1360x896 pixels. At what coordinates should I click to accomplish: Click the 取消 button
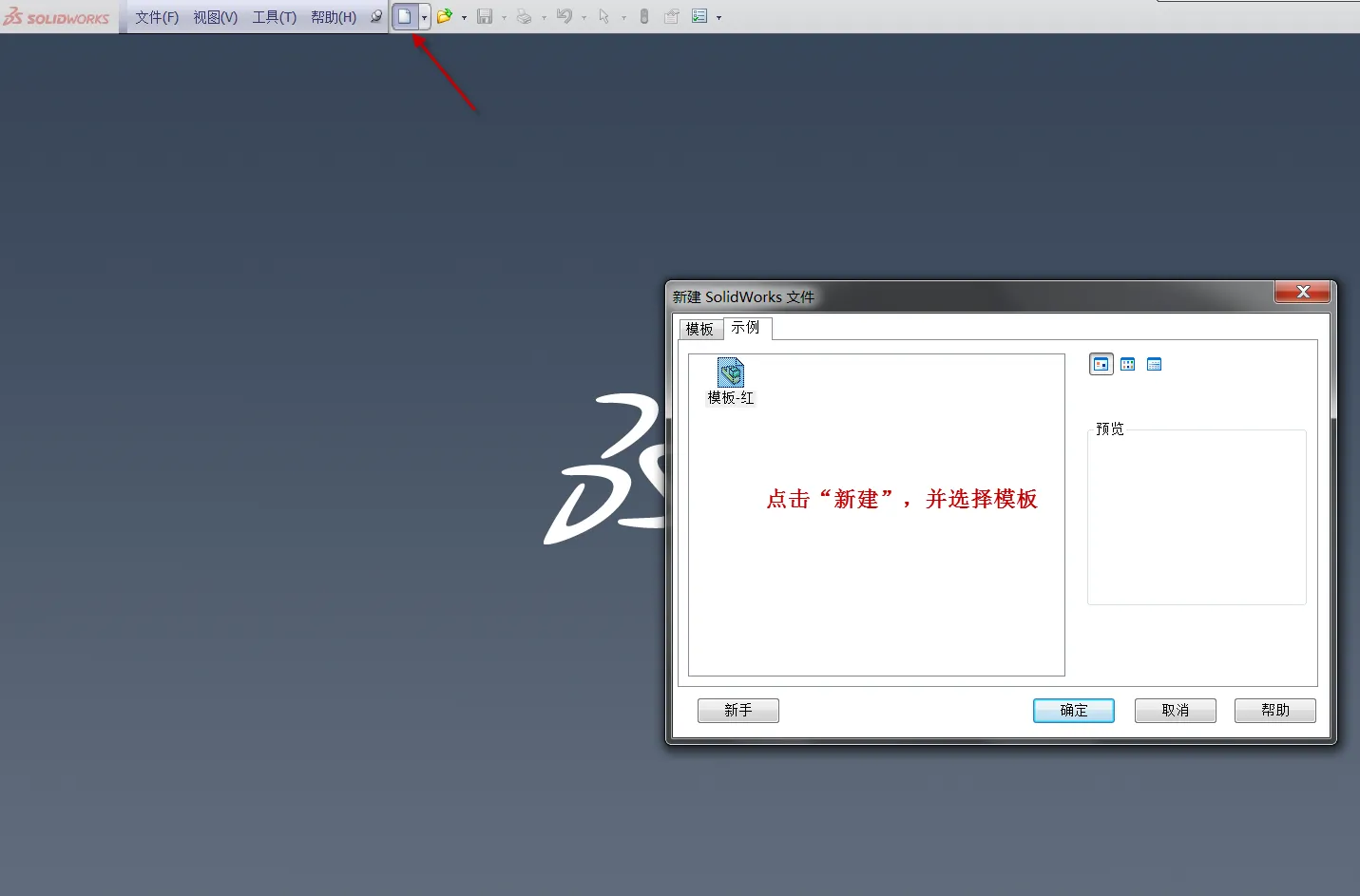pos(1176,711)
